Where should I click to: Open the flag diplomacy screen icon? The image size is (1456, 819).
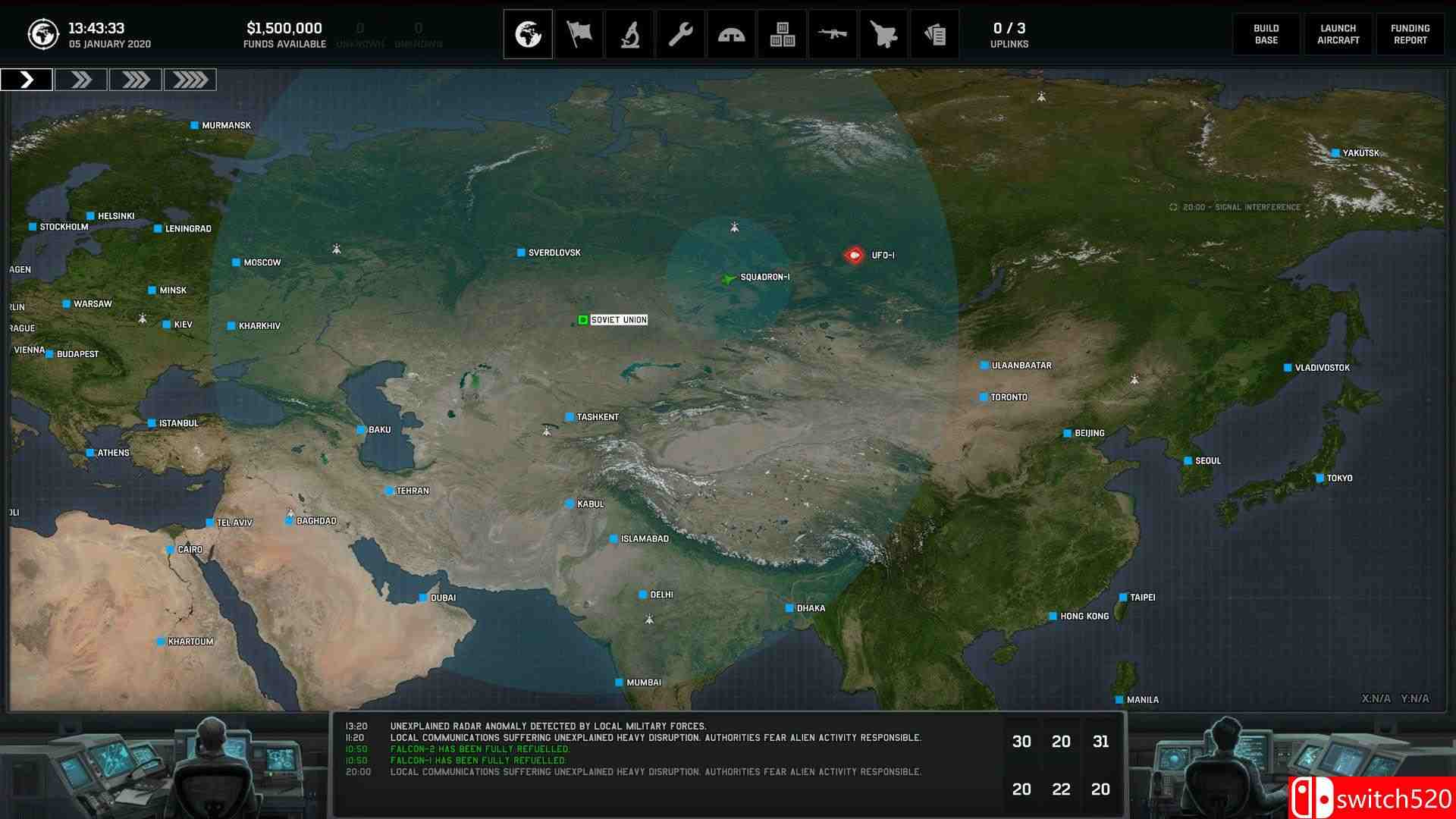click(x=579, y=33)
